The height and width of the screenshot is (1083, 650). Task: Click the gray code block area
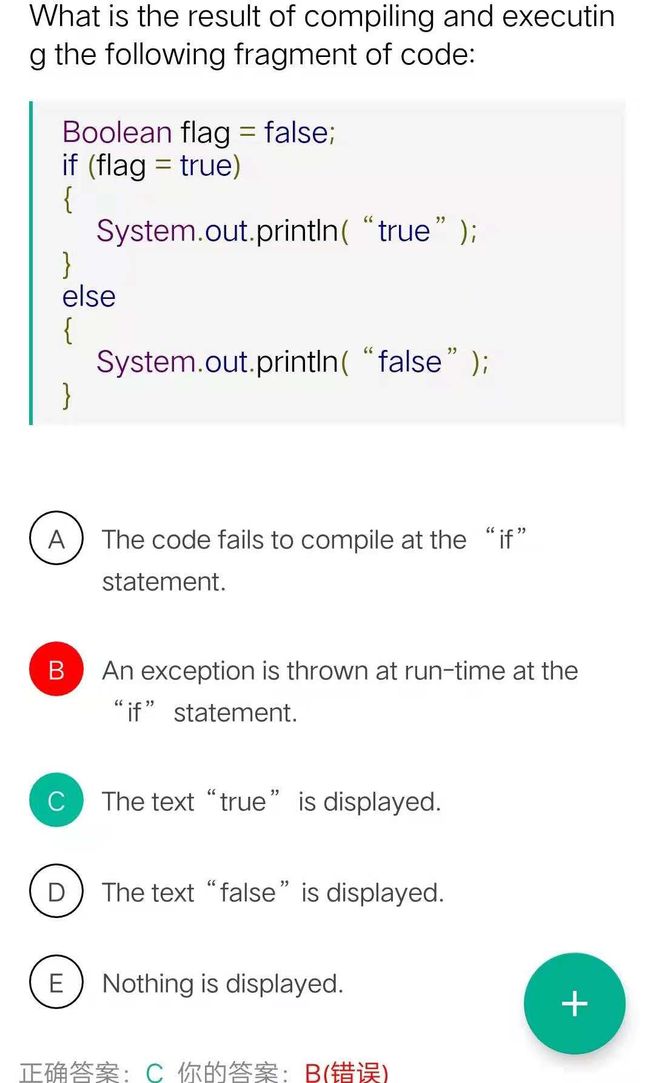point(327,262)
